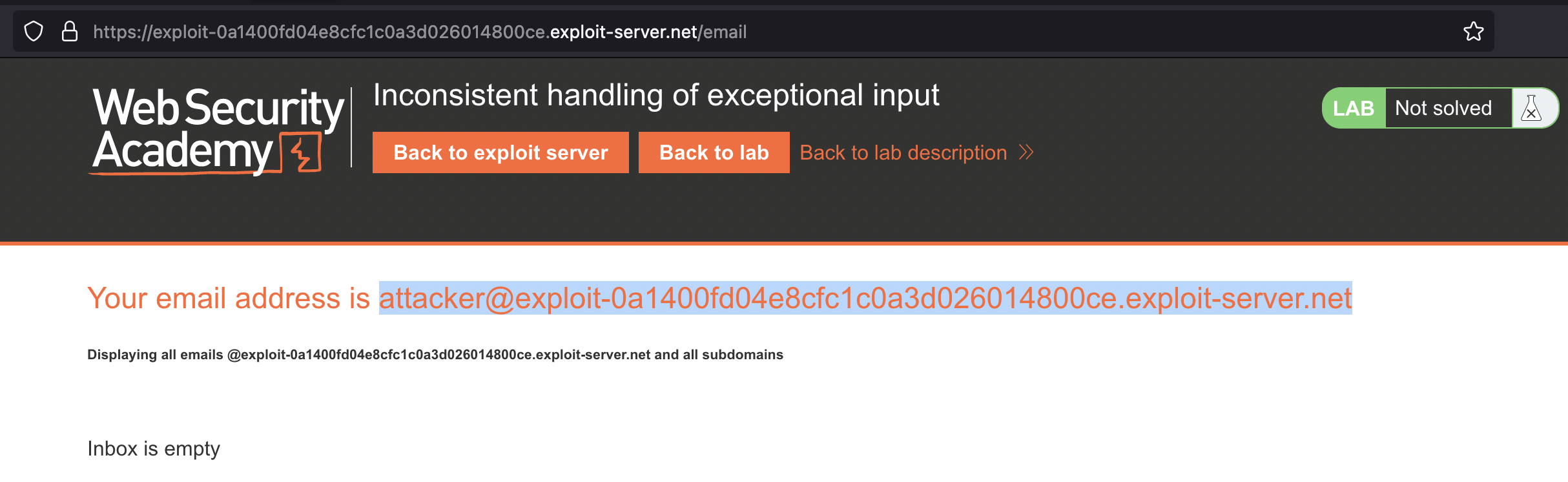Bookmark this page with the star icon
This screenshot has height=482, width=1568.
(x=1473, y=32)
